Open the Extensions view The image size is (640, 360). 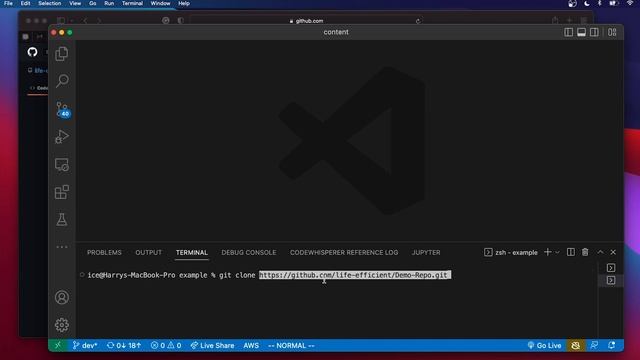62,192
